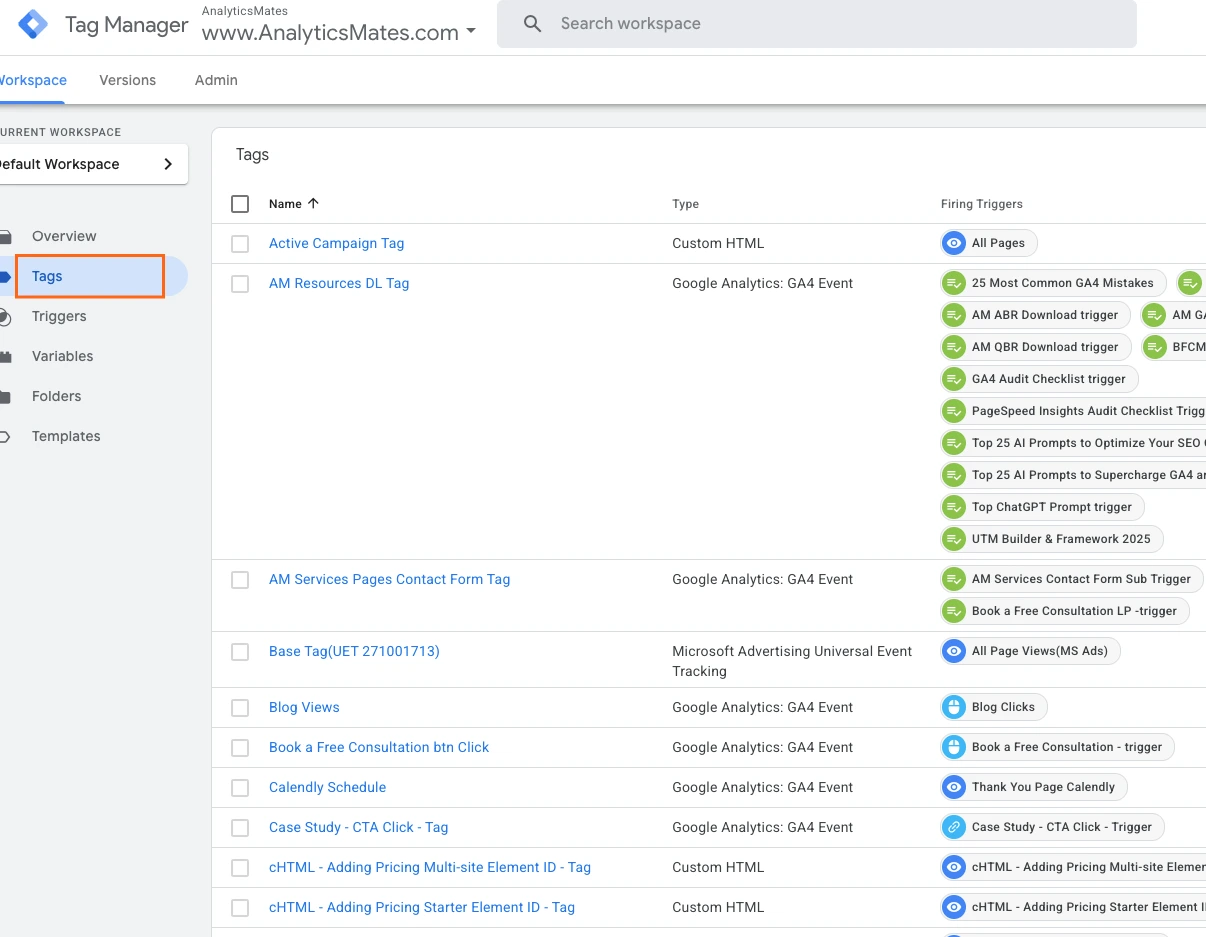Check the Calendly Schedule checkbox
Viewport: 1206px width, 937px height.
[240, 788]
